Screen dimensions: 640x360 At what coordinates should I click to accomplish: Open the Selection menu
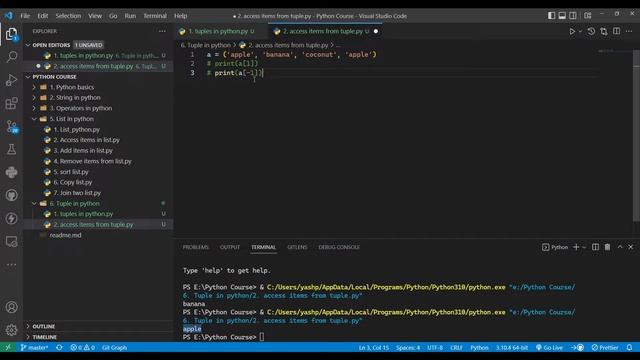click(x=68, y=16)
